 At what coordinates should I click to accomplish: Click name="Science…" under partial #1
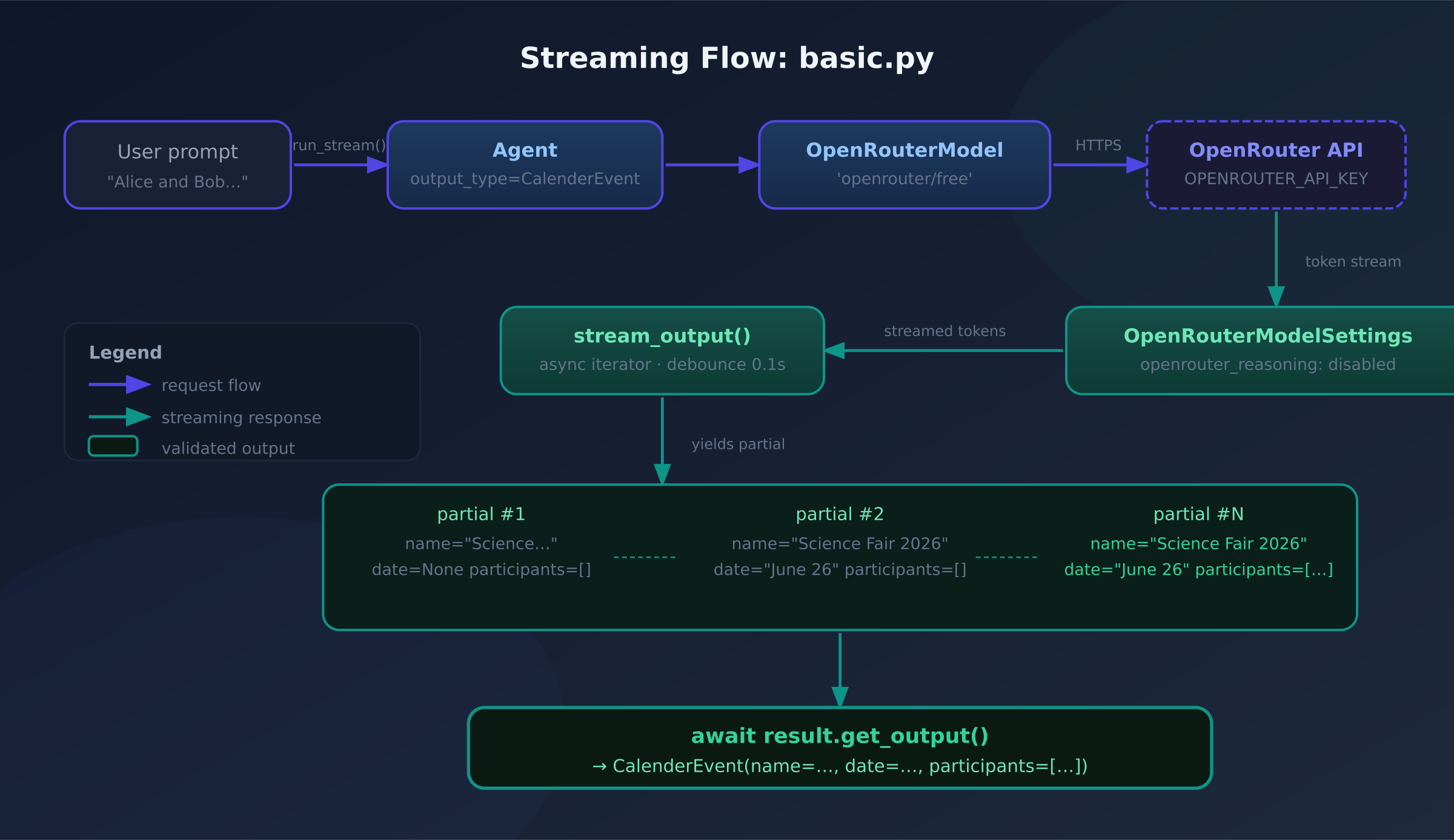(482, 544)
